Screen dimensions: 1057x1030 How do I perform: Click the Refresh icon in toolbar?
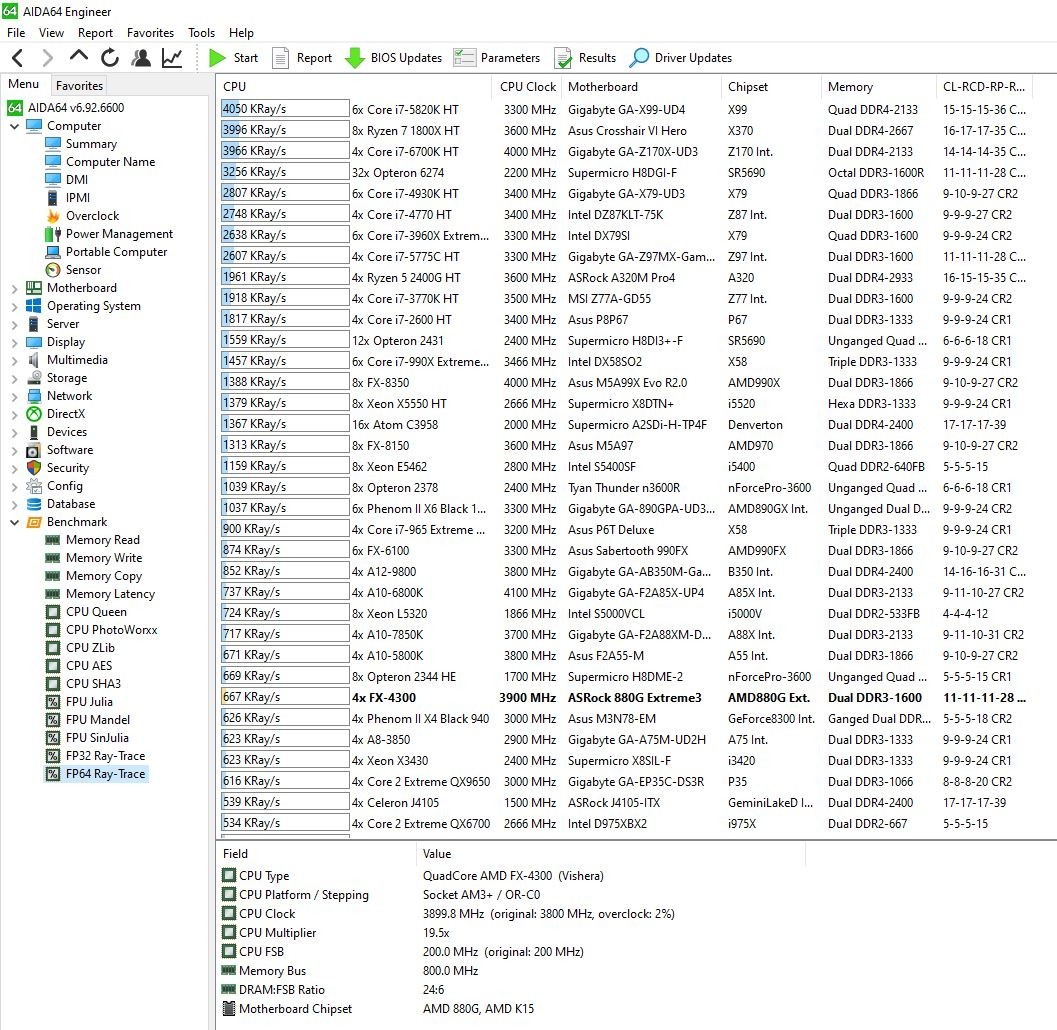pyautogui.click(x=110, y=58)
